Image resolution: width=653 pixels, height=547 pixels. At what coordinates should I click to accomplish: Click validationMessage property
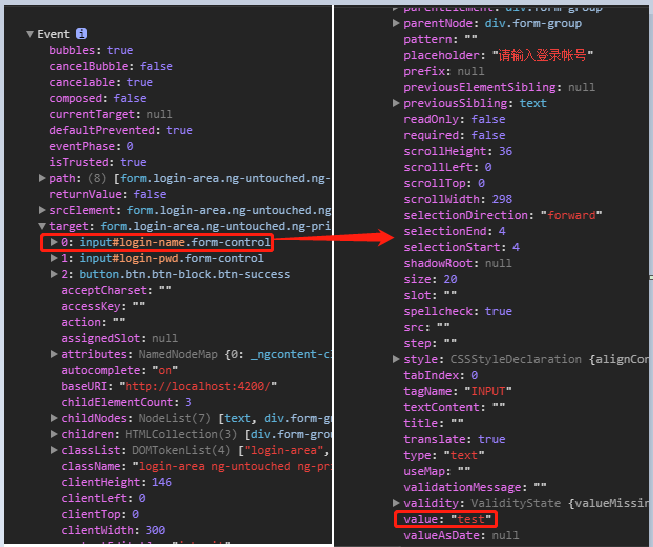(x=475, y=487)
